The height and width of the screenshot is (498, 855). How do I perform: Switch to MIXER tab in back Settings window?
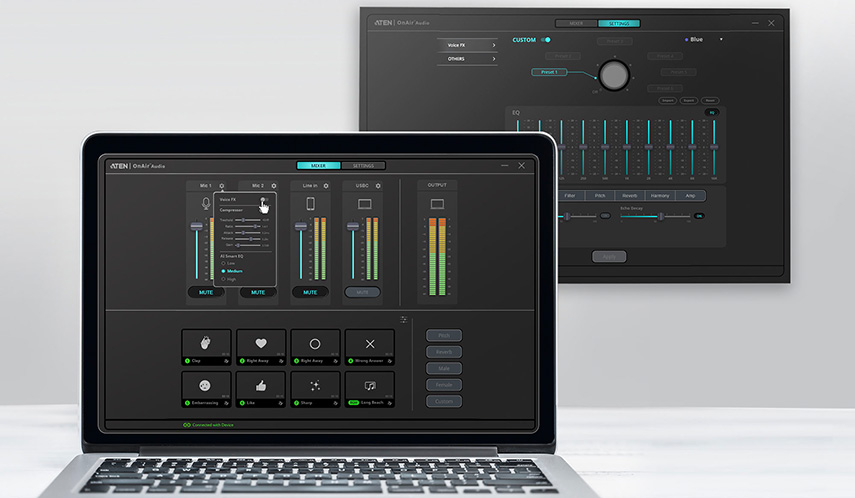576,23
